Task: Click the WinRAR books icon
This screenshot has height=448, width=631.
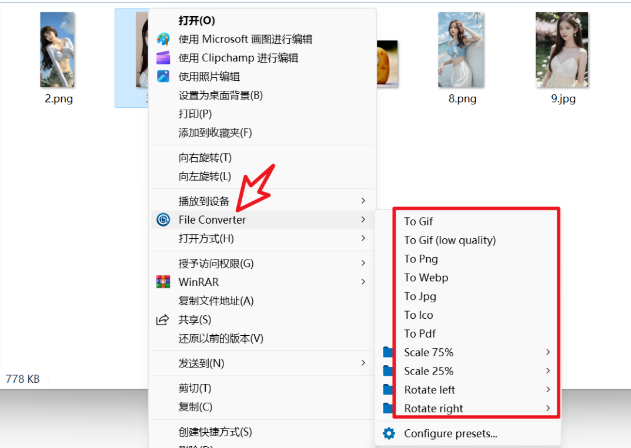Action: (x=163, y=282)
